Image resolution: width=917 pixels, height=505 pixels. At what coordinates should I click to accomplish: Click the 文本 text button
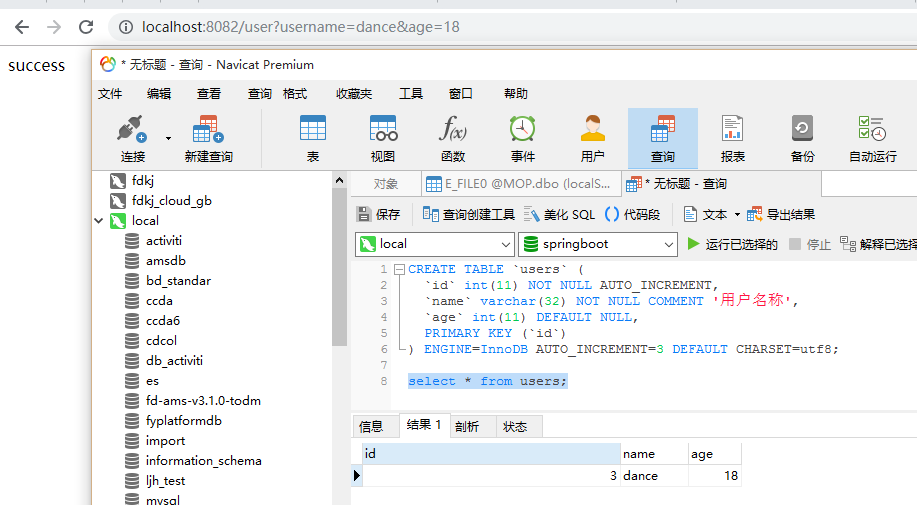(x=705, y=215)
